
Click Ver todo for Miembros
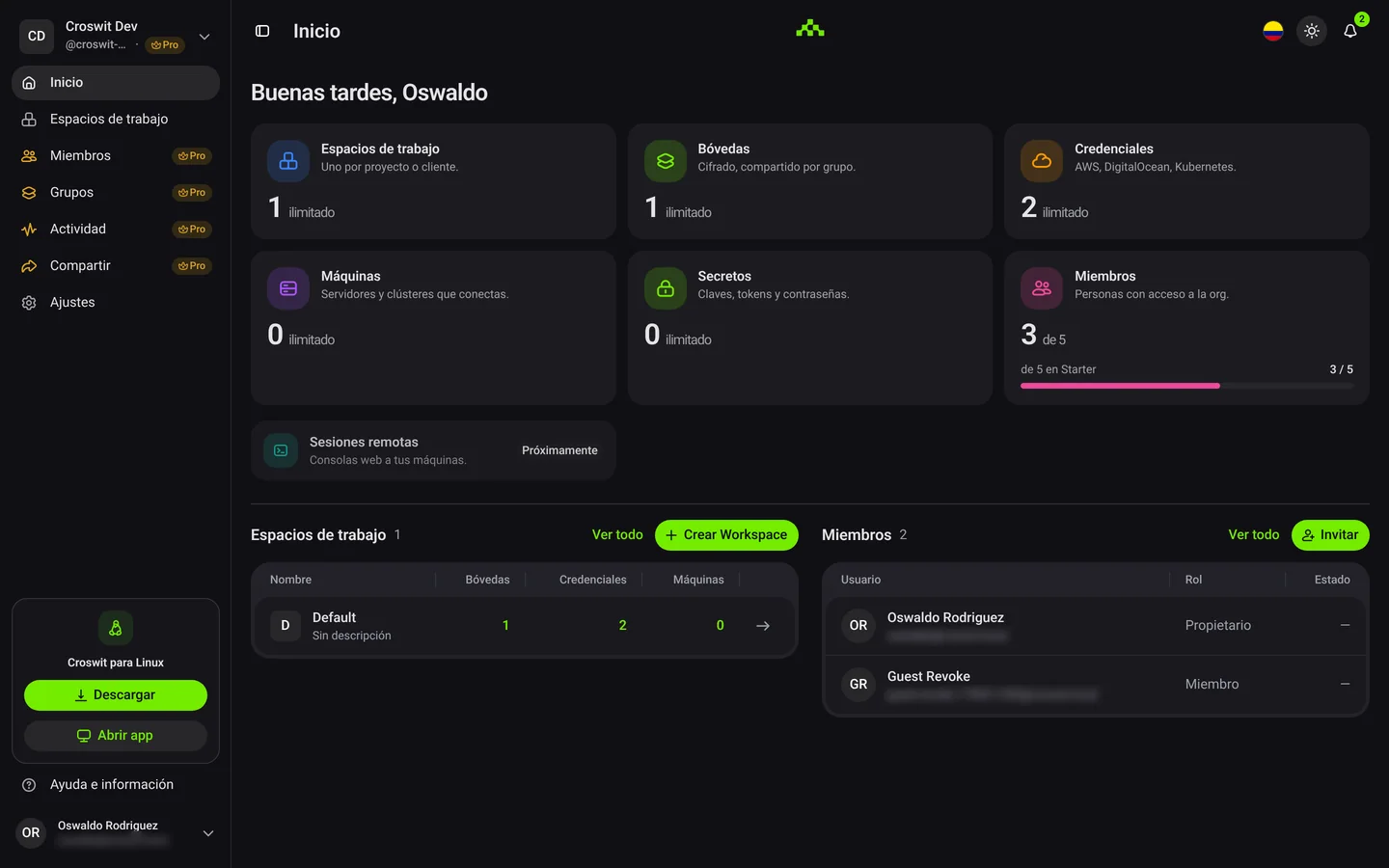[1254, 535]
